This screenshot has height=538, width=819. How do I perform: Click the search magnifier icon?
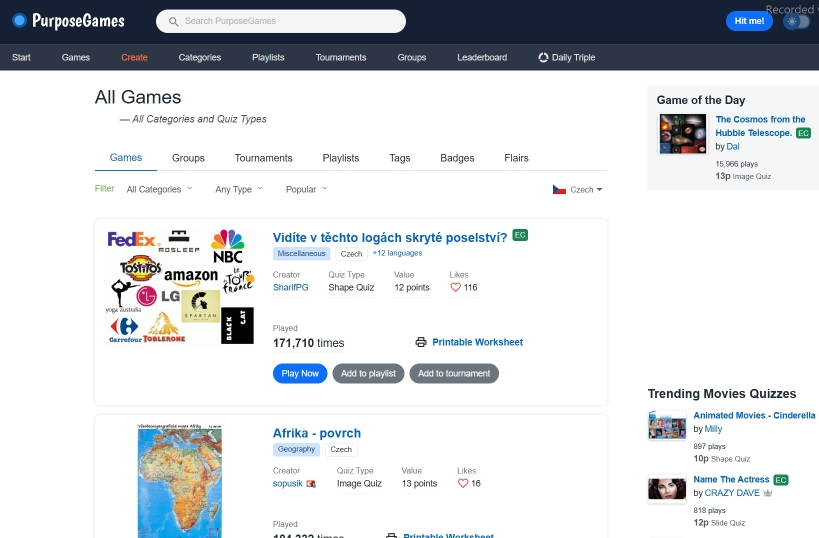[174, 21]
